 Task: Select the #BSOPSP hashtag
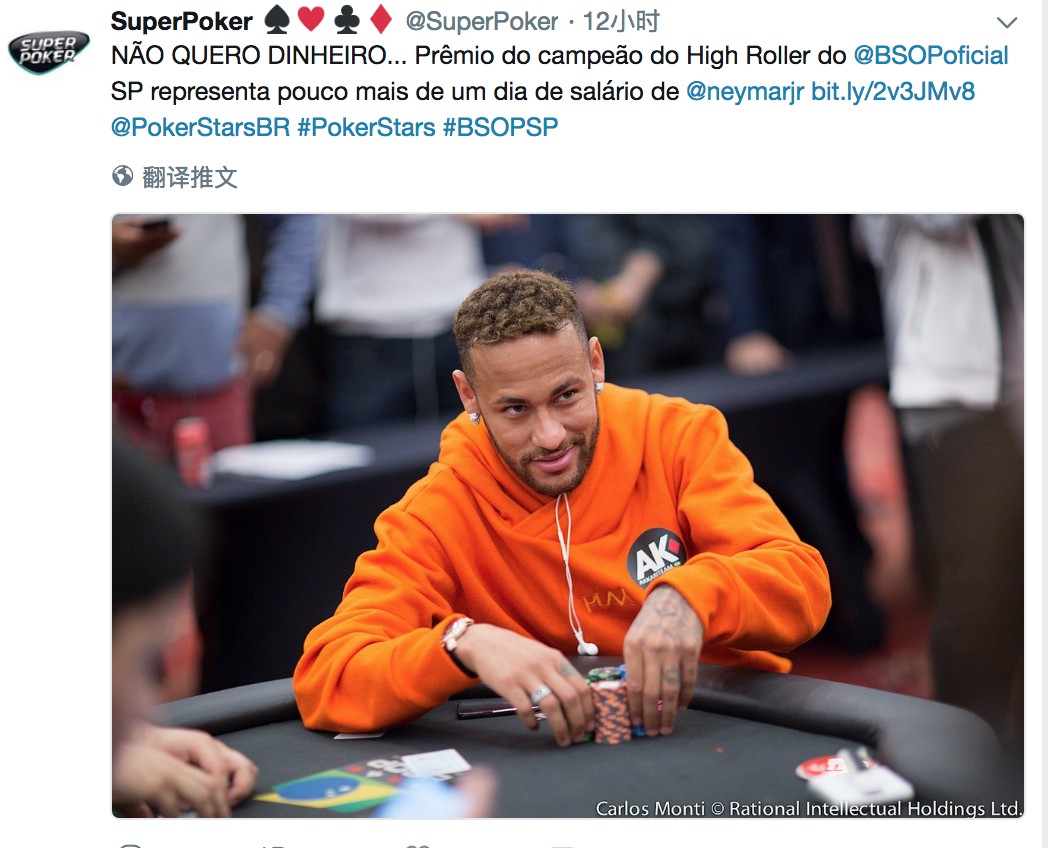click(x=501, y=127)
